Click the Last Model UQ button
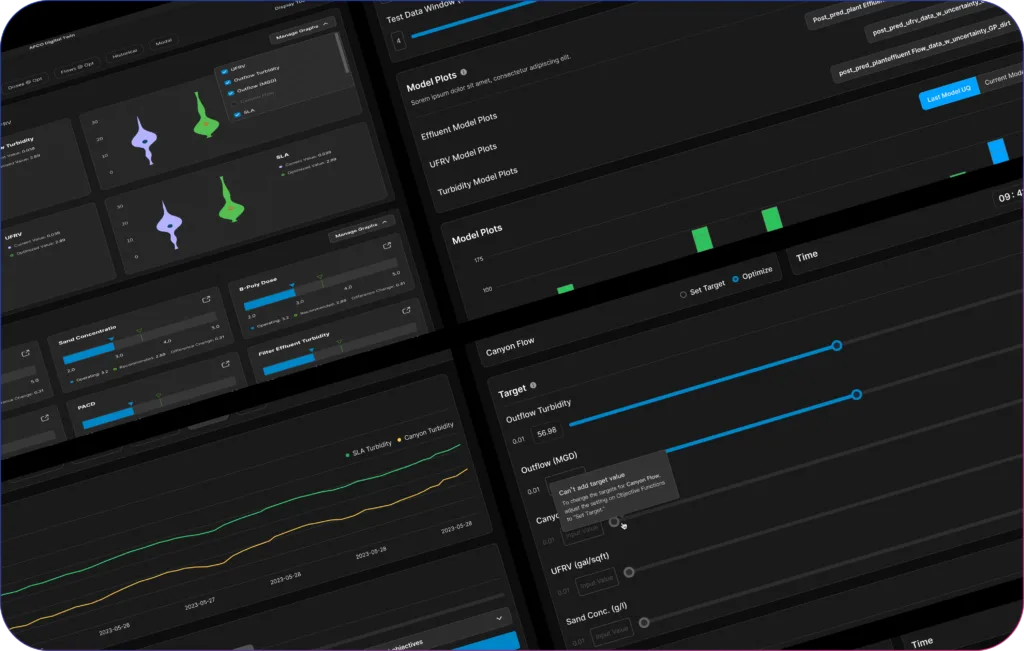The height and width of the screenshot is (651, 1024). tap(948, 98)
